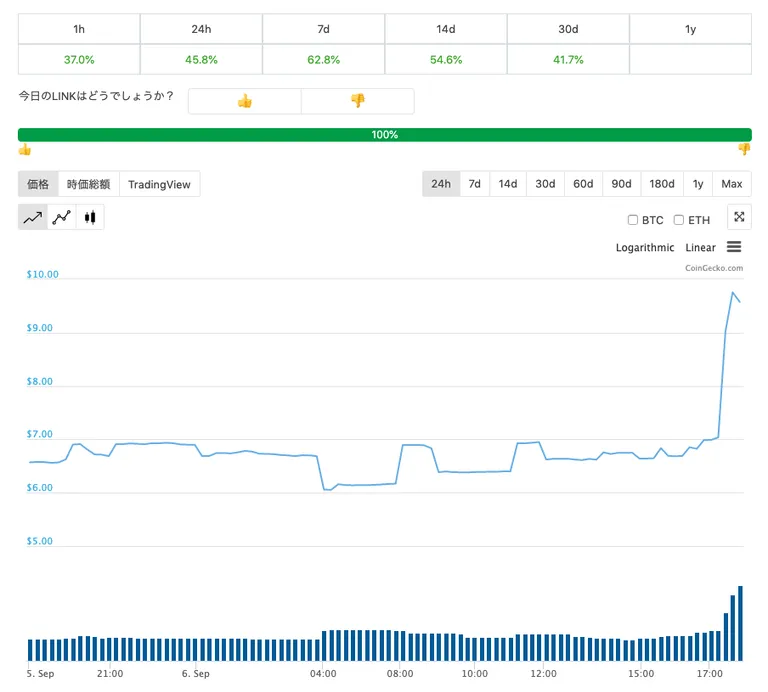Vote thumbs up for LINK today
Screen dimensions: 768x692
(244, 101)
